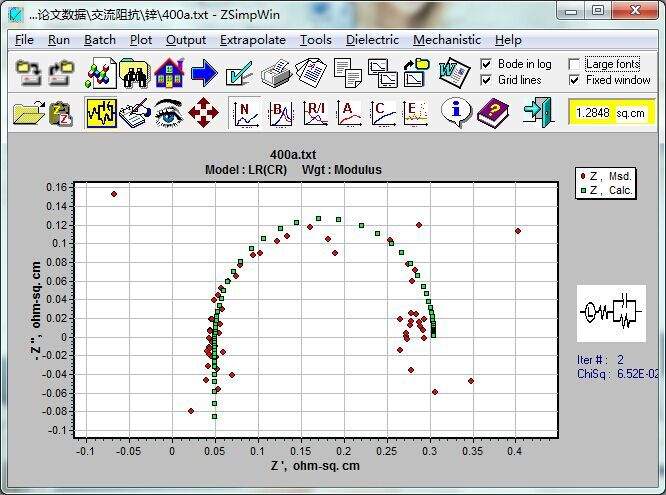Screen dimensions: 666x495
Task: Click the Model : LR(CR) label
Action: tap(246, 170)
